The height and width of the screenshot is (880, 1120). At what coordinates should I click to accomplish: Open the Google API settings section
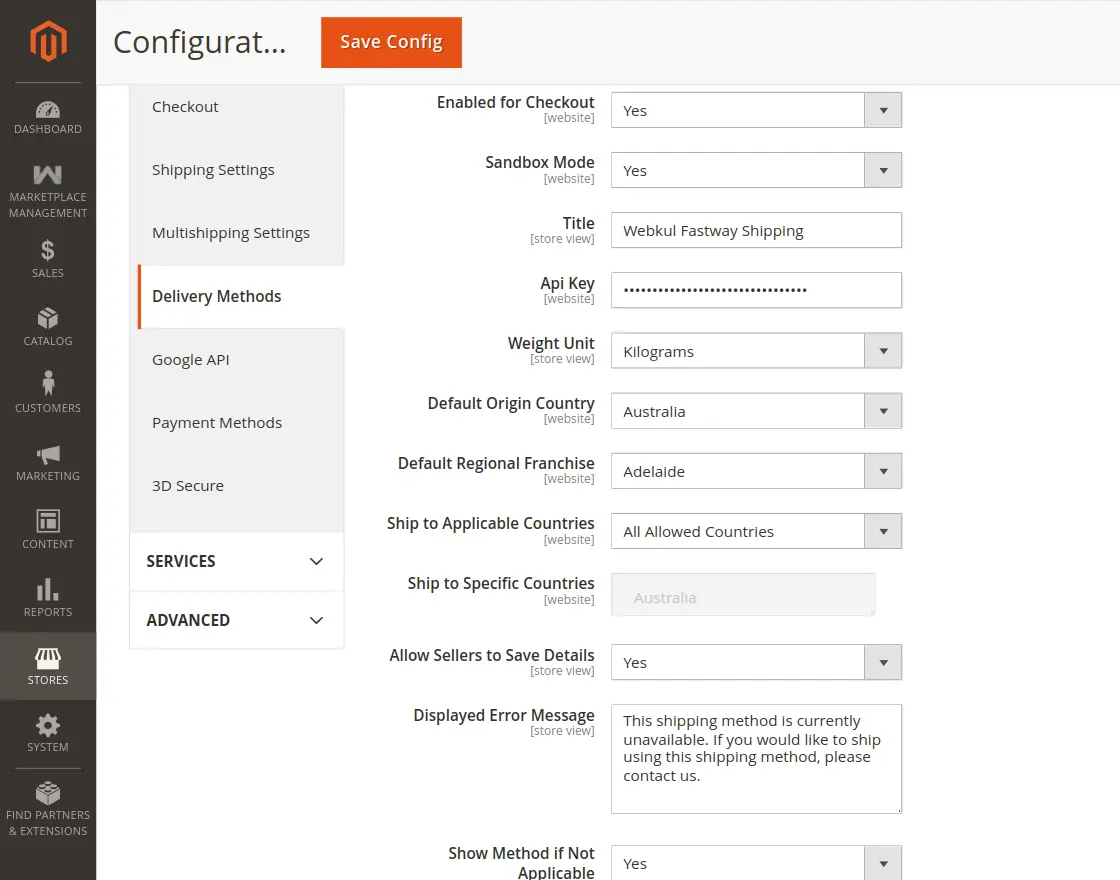click(190, 359)
